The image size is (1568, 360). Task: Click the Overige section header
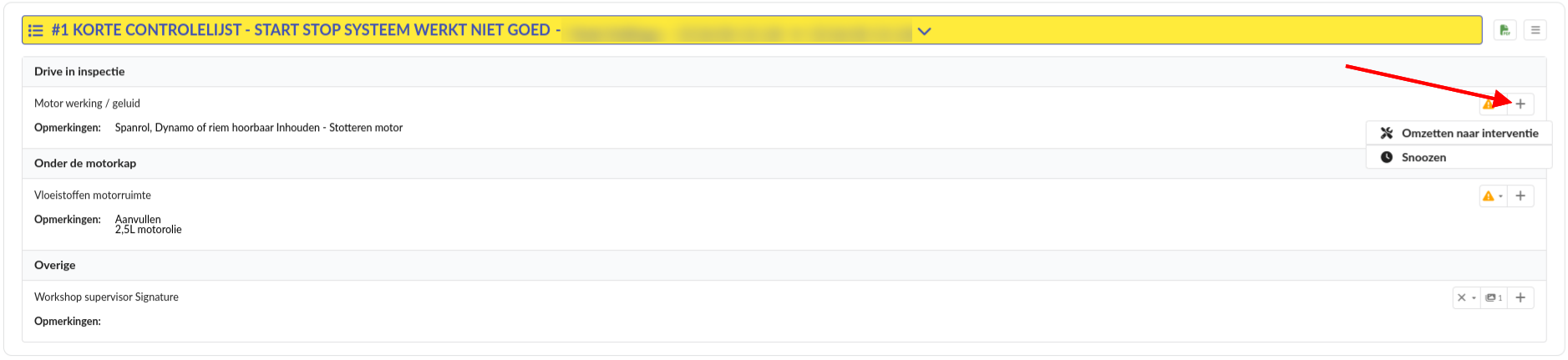point(55,266)
